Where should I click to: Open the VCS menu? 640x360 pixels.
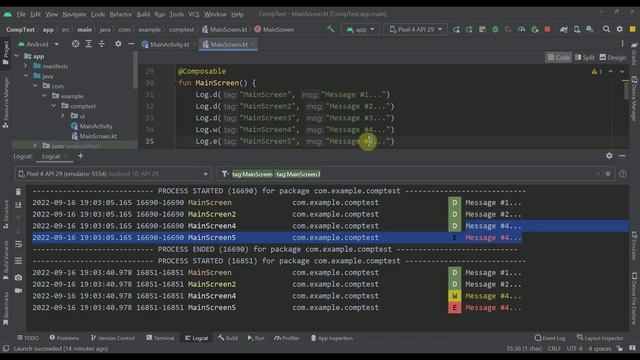point(193,14)
